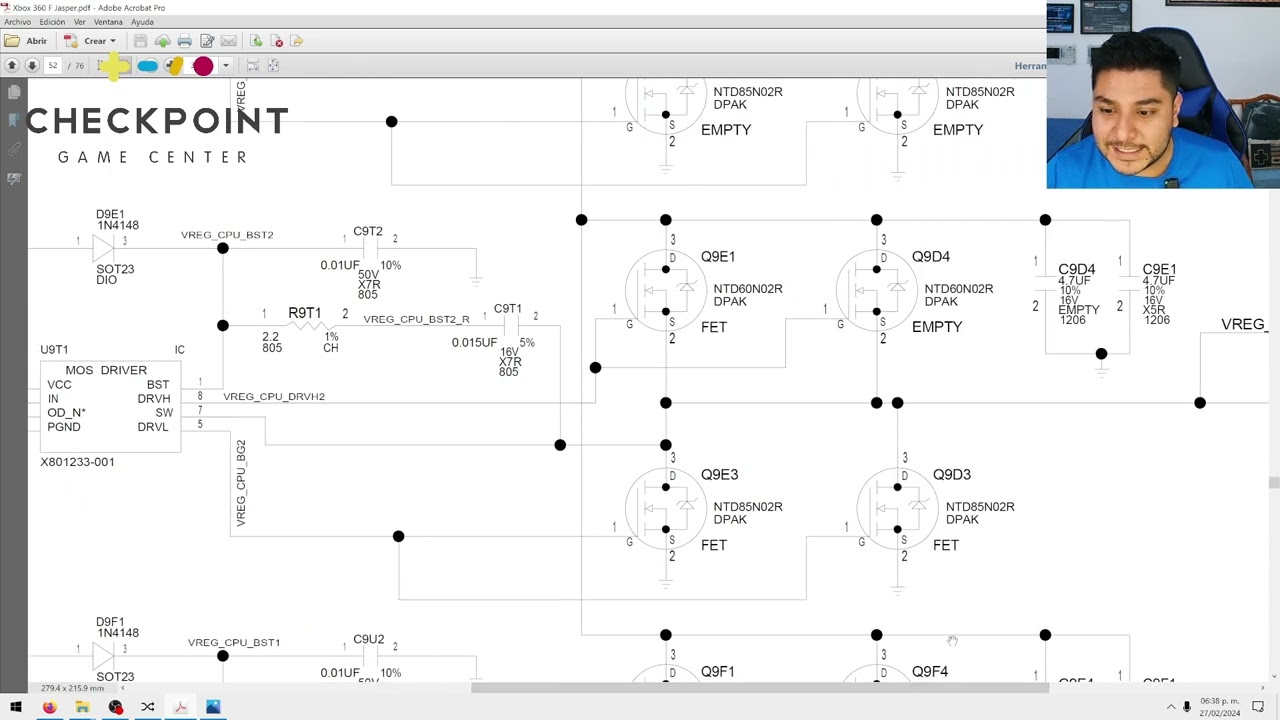Click the Adobe Acrobat taskbar icon
Screen dimensions: 1280x720
[180, 707]
